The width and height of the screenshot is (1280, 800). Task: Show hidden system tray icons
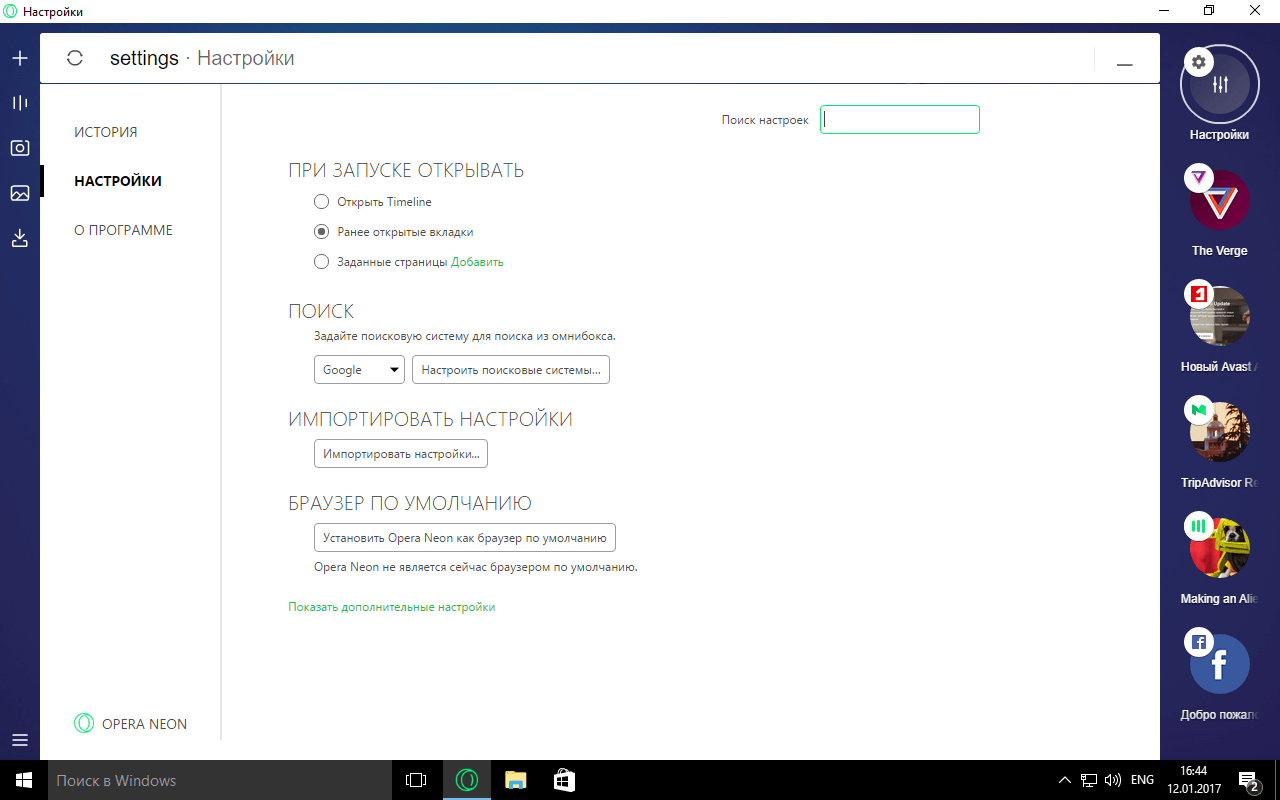[1065, 780]
